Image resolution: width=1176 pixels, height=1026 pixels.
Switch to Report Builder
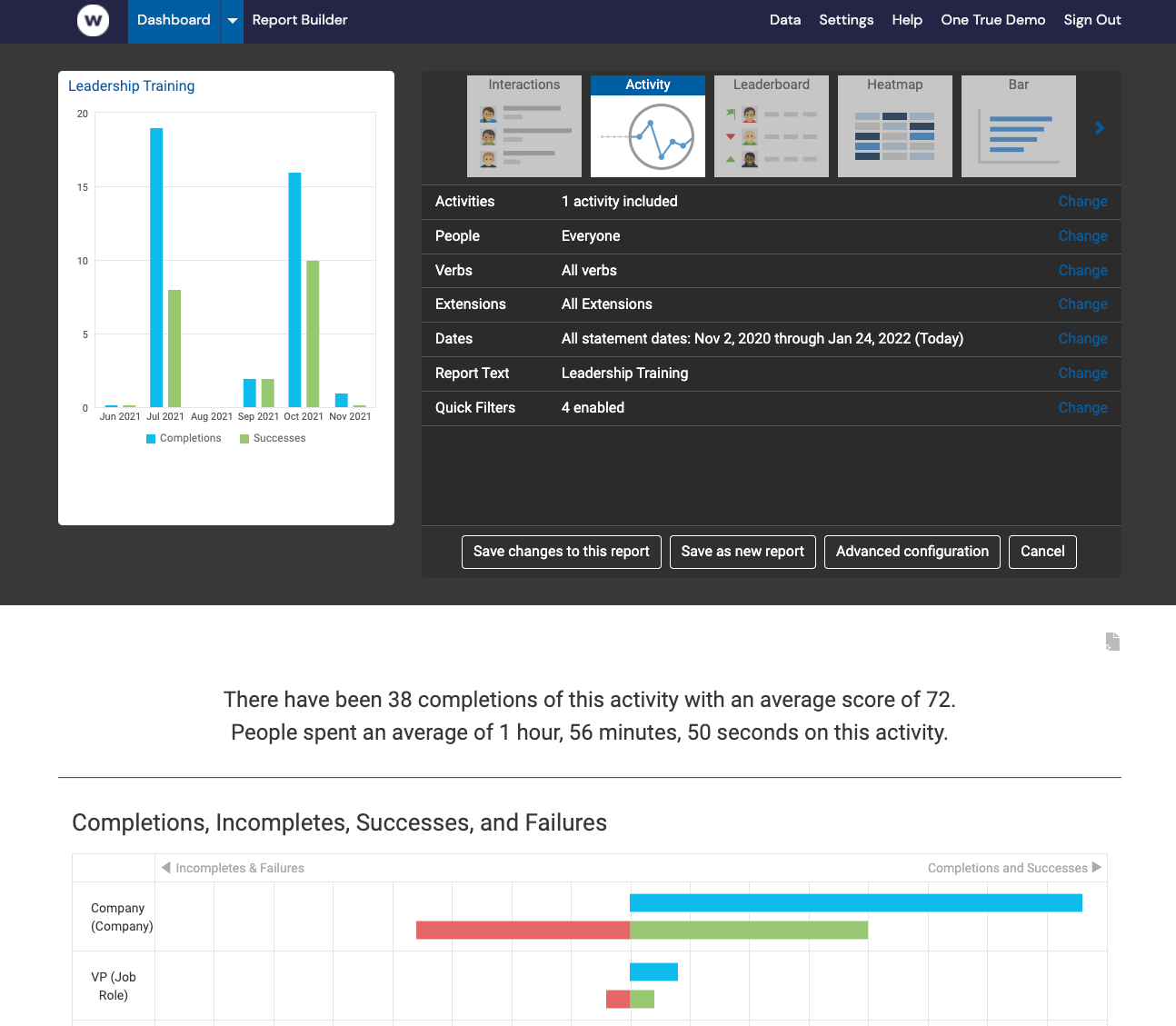(x=300, y=20)
